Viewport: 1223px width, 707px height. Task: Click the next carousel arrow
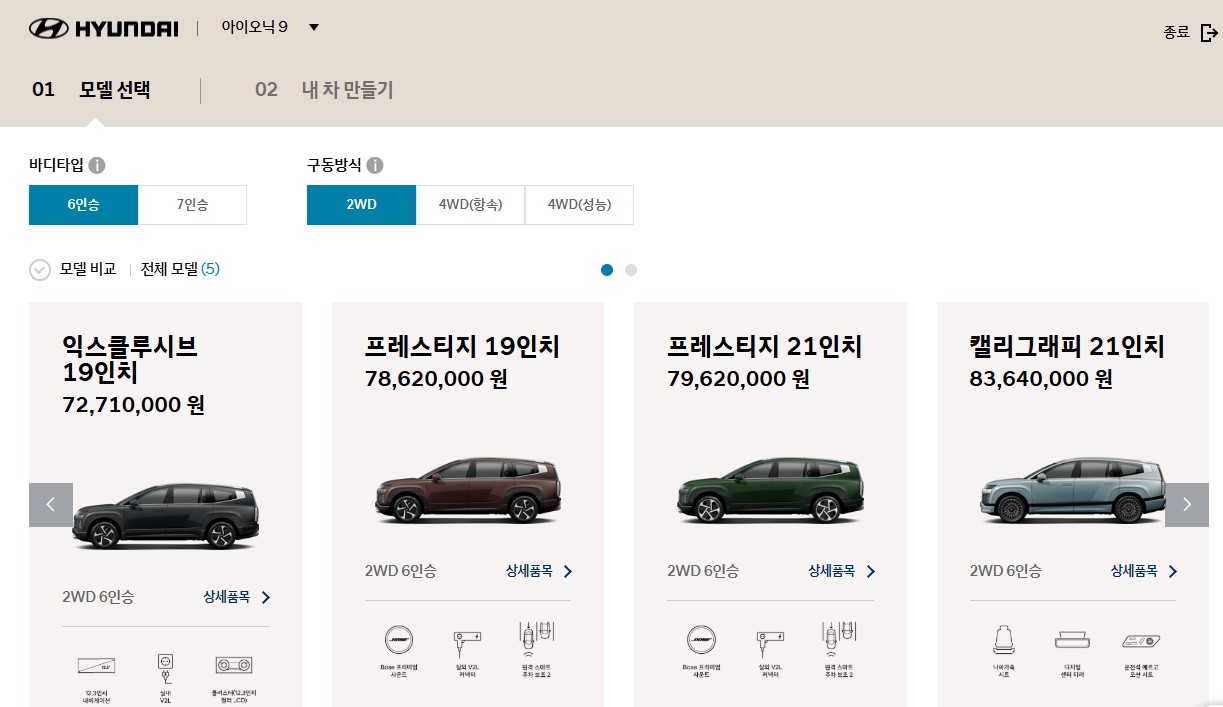pyautogui.click(x=1187, y=505)
